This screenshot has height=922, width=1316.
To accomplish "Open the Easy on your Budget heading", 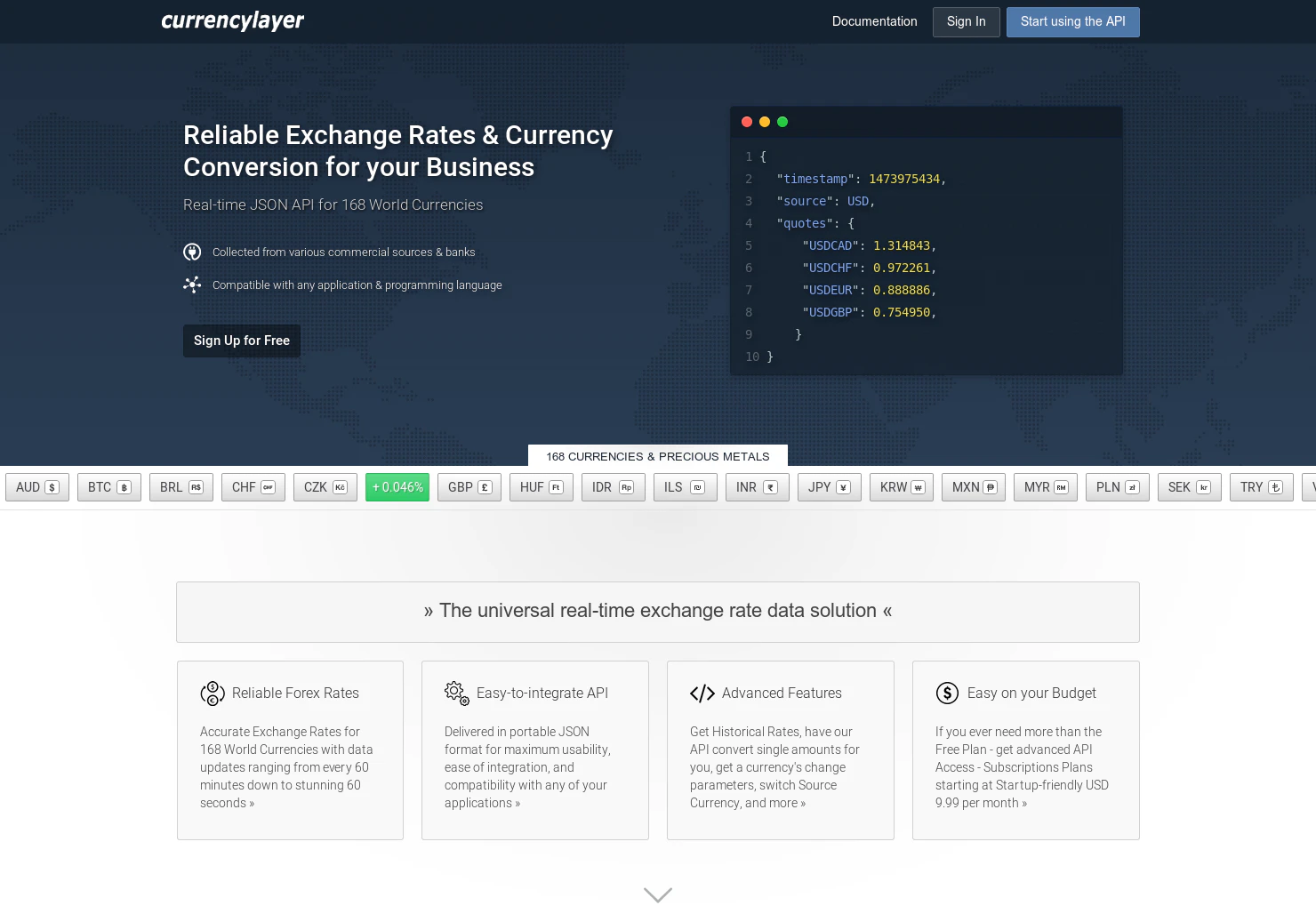I will (1031, 694).
